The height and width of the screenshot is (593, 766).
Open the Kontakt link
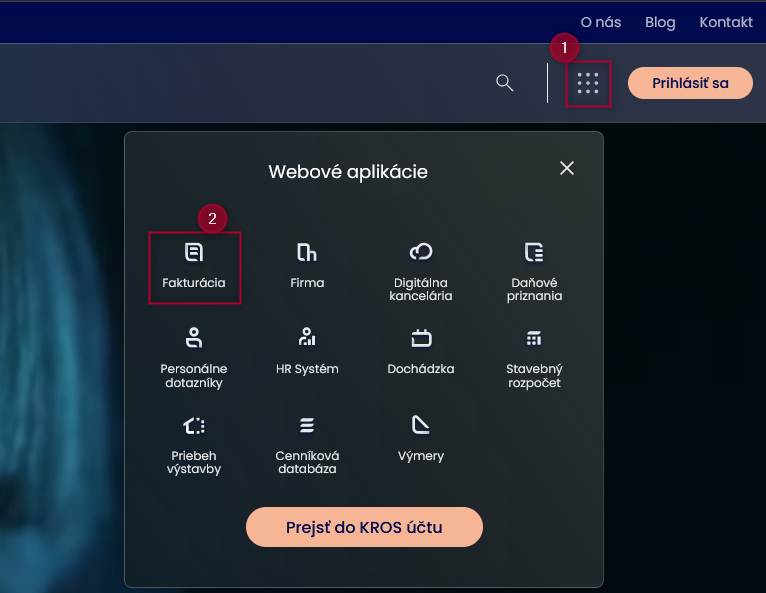click(x=726, y=22)
